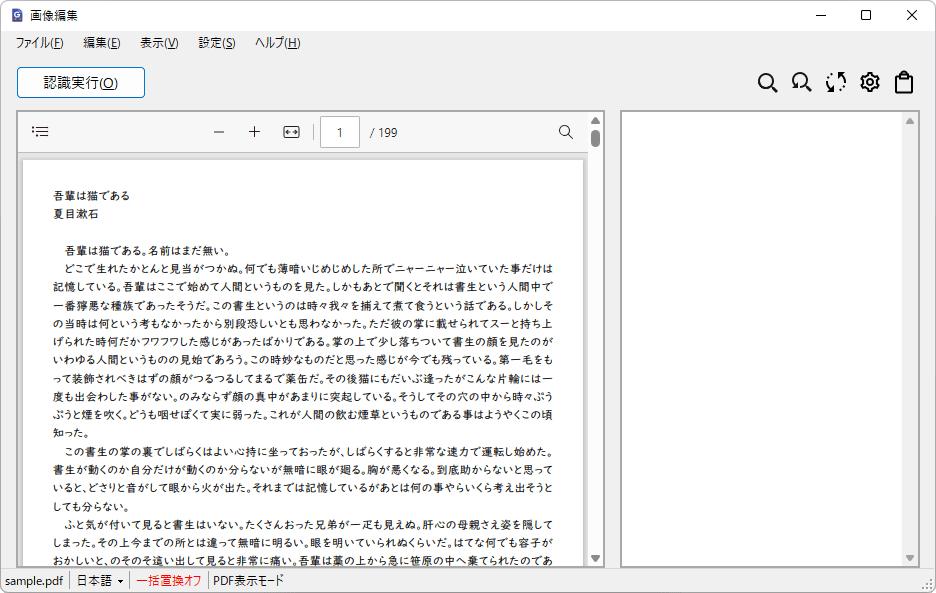
Task: Click the 認識実行(O) button
Action: click(x=81, y=82)
